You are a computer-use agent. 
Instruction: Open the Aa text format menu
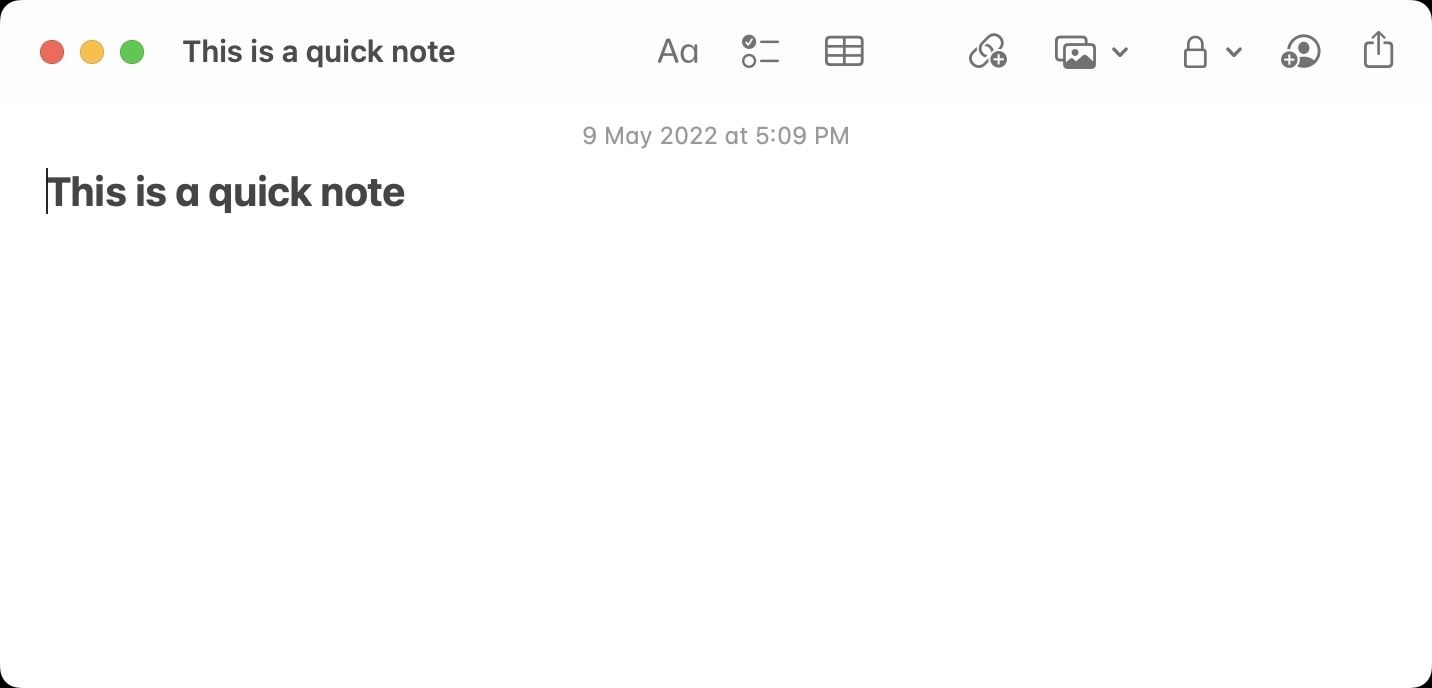coord(677,52)
